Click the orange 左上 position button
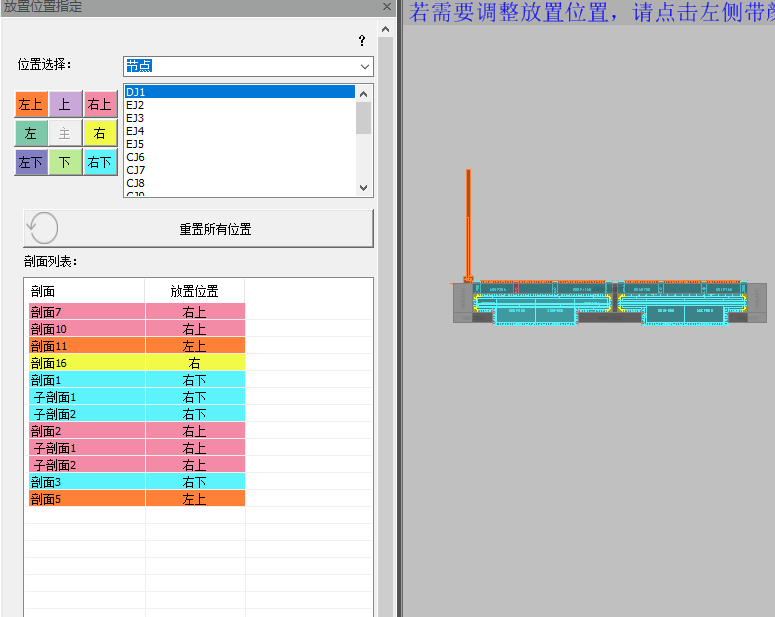This screenshot has width=775, height=617. (31, 104)
